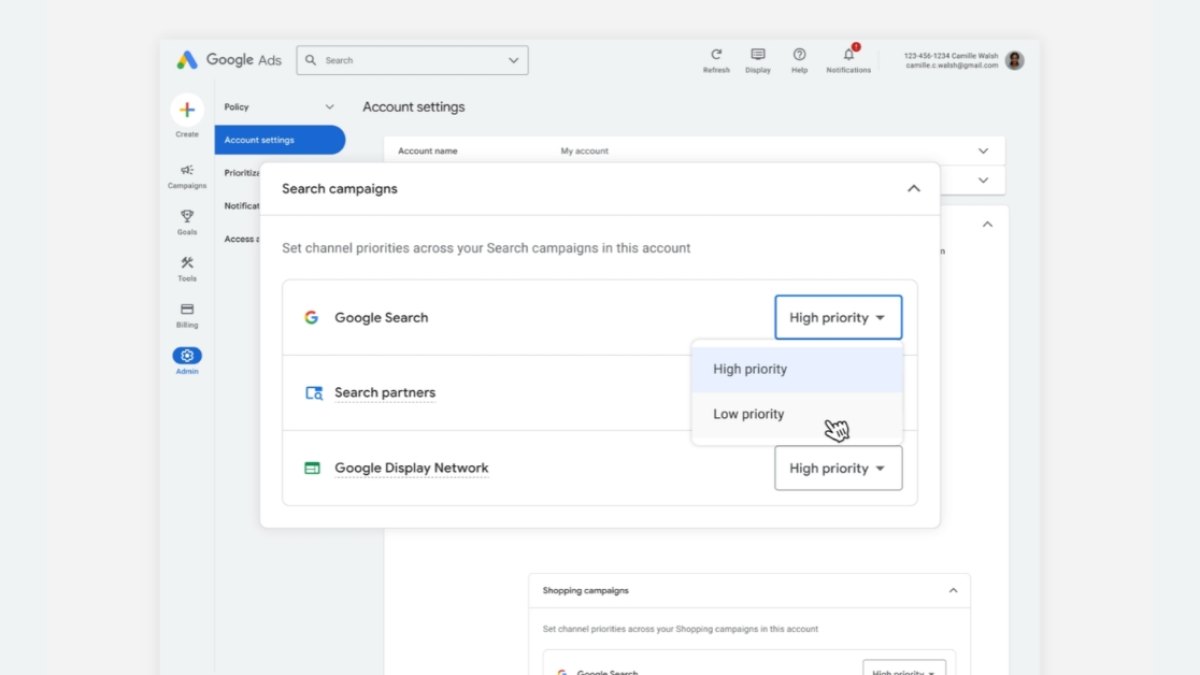This screenshot has height=675, width=1200.
Task: Collapse the Shopping campaigns section
Action: pyautogui.click(x=953, y=590)
